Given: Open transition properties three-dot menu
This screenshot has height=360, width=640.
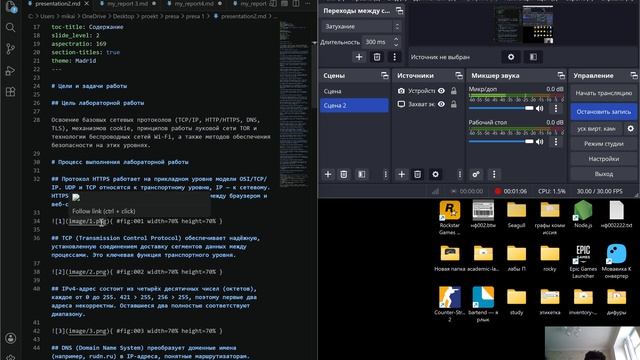Looking at the screenshot, I should tap(394, 57).
